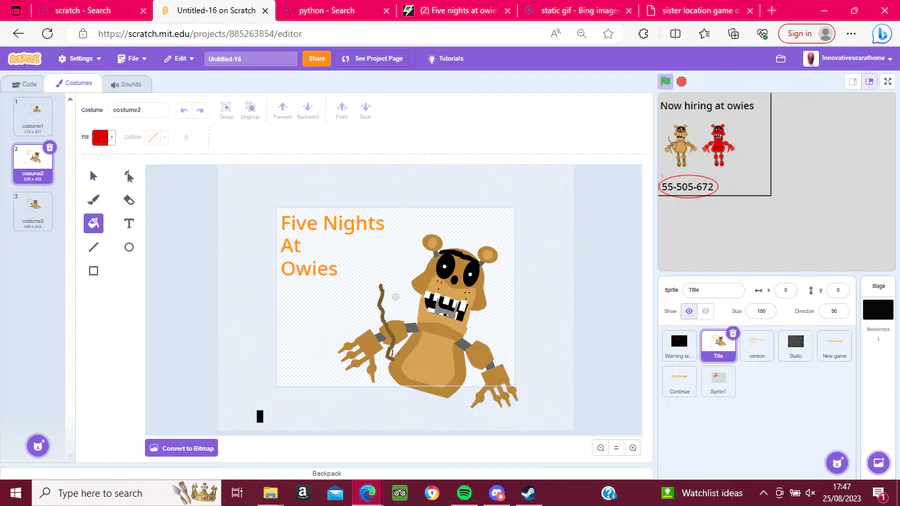The image size is (900, 506).
Task: Select the Reshape tool
Action: click(129, 176)
